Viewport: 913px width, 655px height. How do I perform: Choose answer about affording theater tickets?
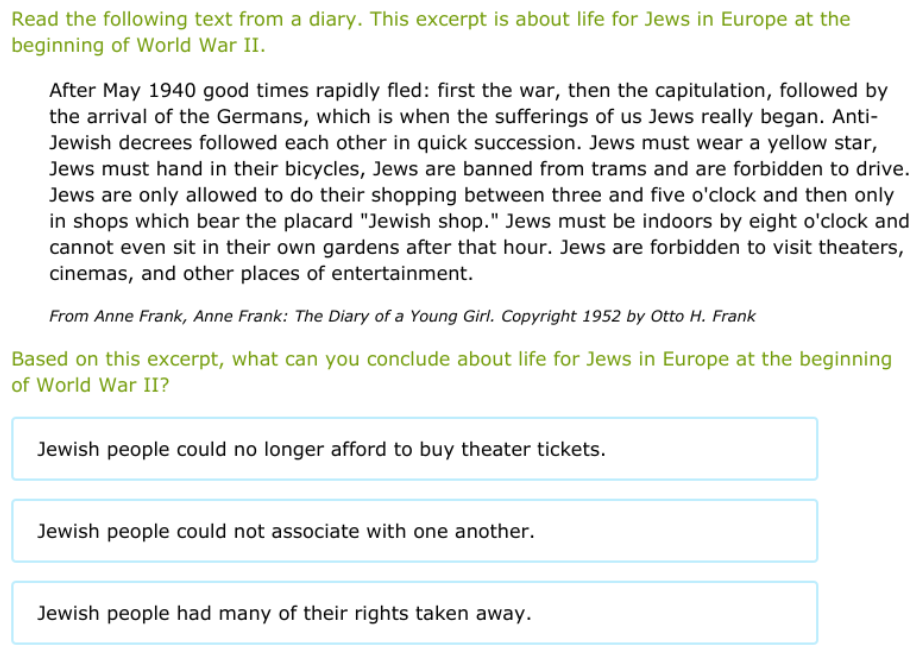(x=414, y=449)
